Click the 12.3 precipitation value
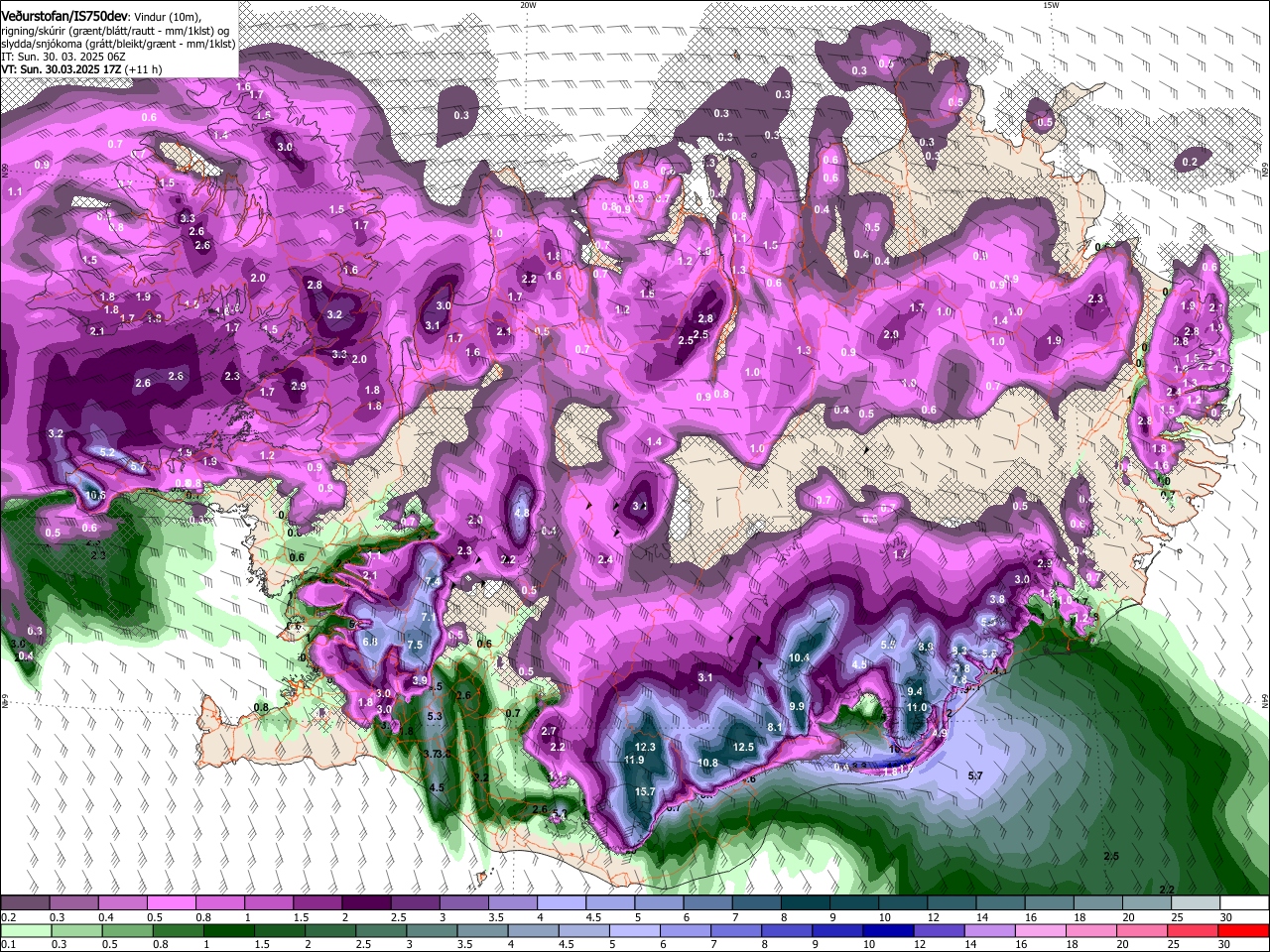 pyautogui.click(x=645, y=747)
